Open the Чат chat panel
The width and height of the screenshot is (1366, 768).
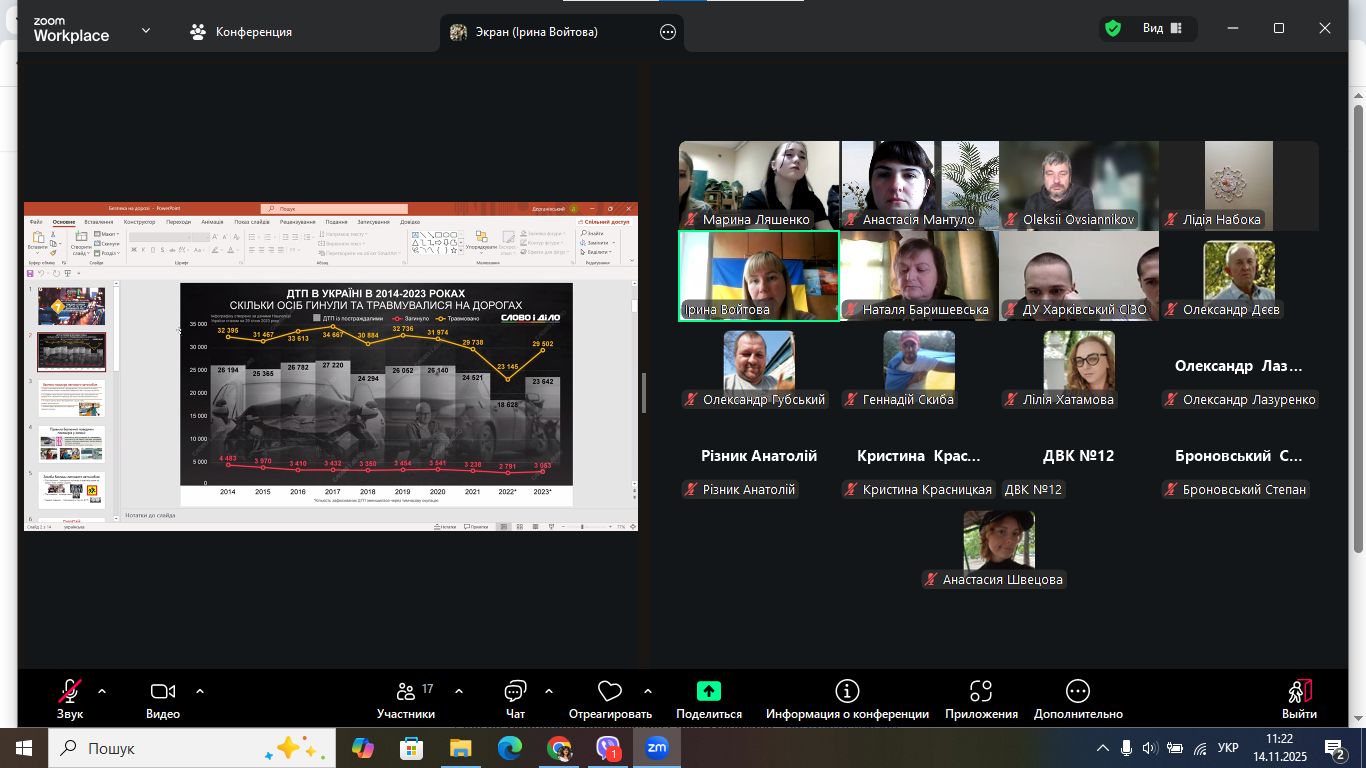515,692
